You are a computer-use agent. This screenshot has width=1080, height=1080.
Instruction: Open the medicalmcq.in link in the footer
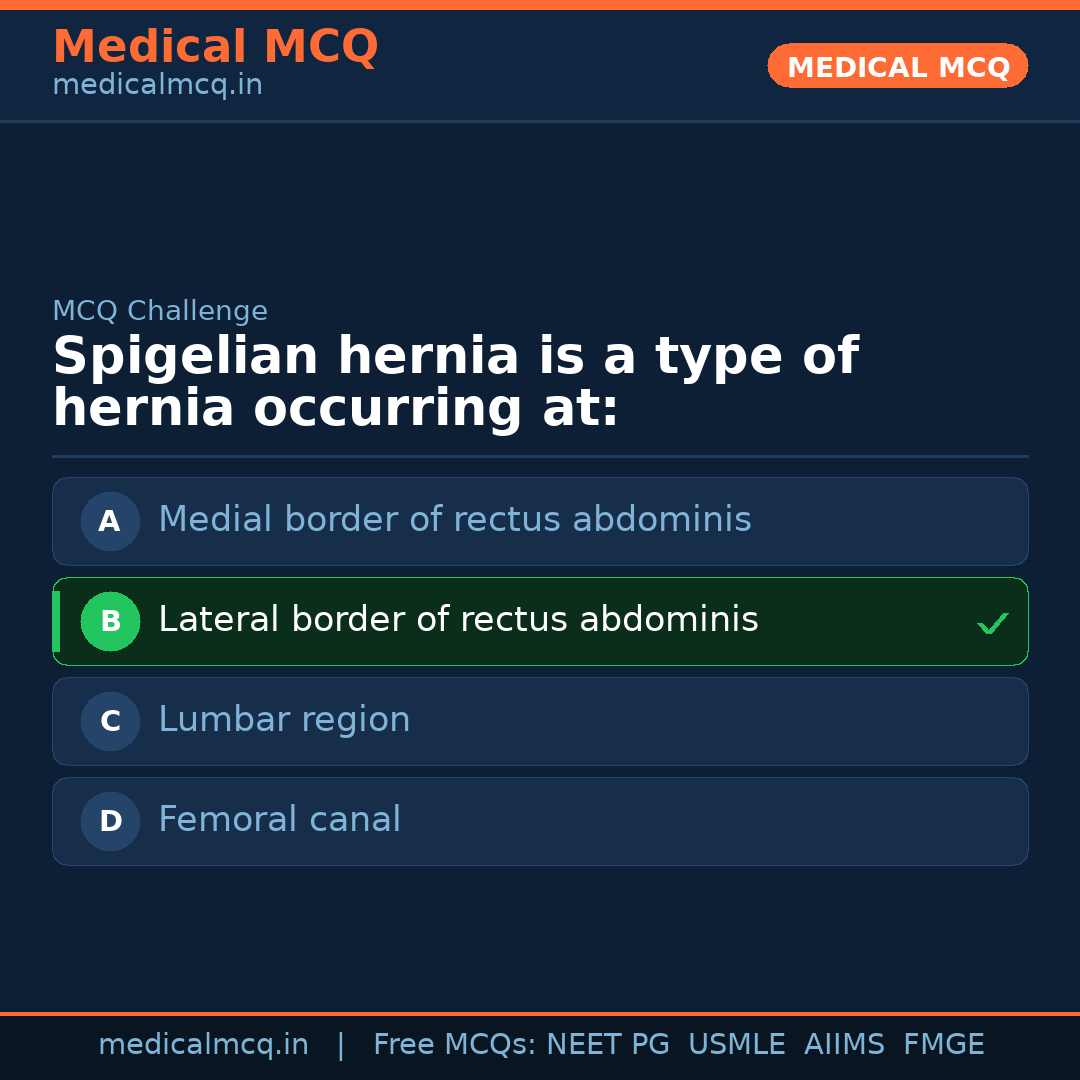click(x=203, y=1045)
